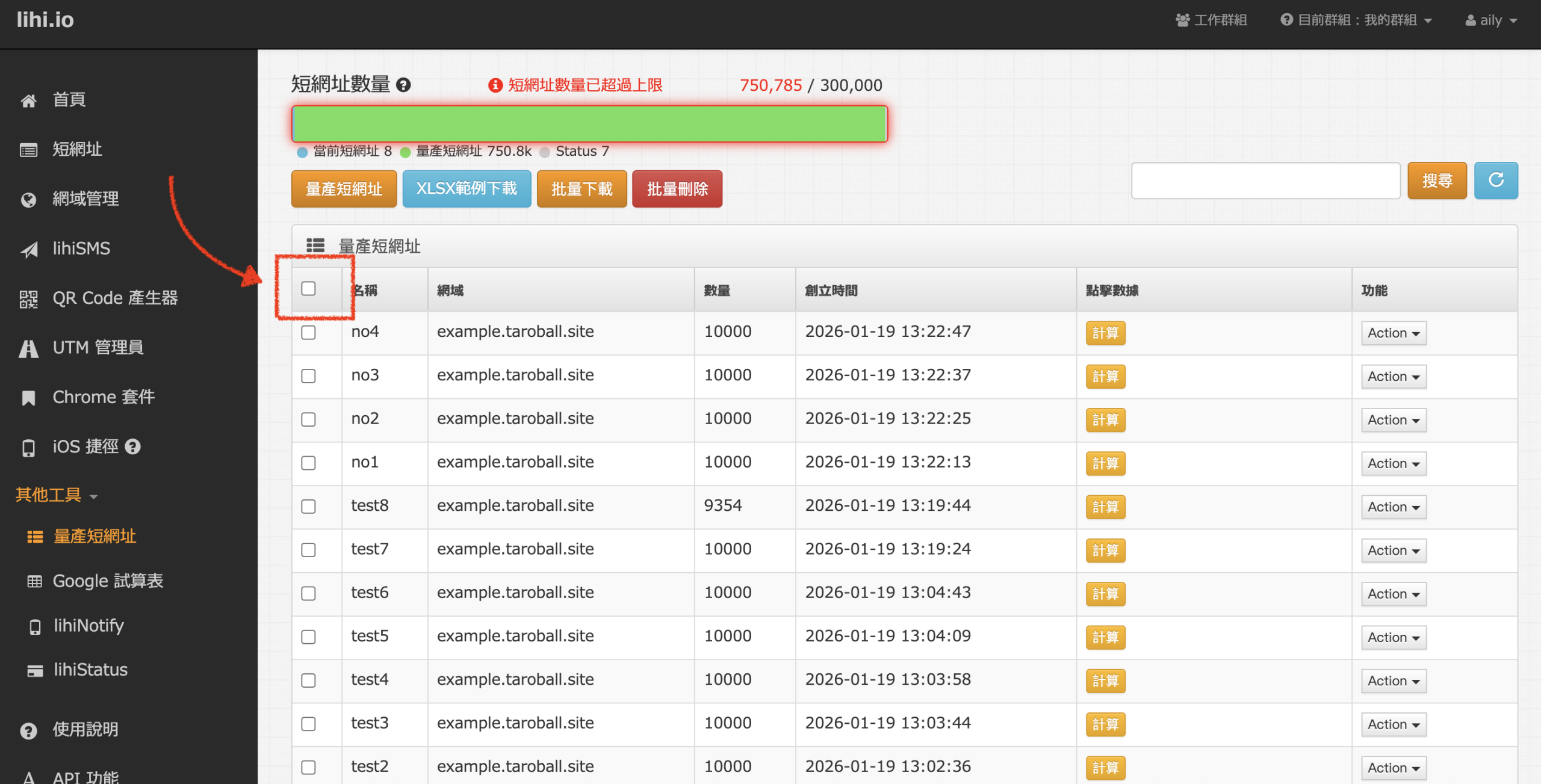Click the Chrome 套件 bookmark icon
Image resolution: width=1541 pixels, height=784 pixels.
click(x=28, y=398)
